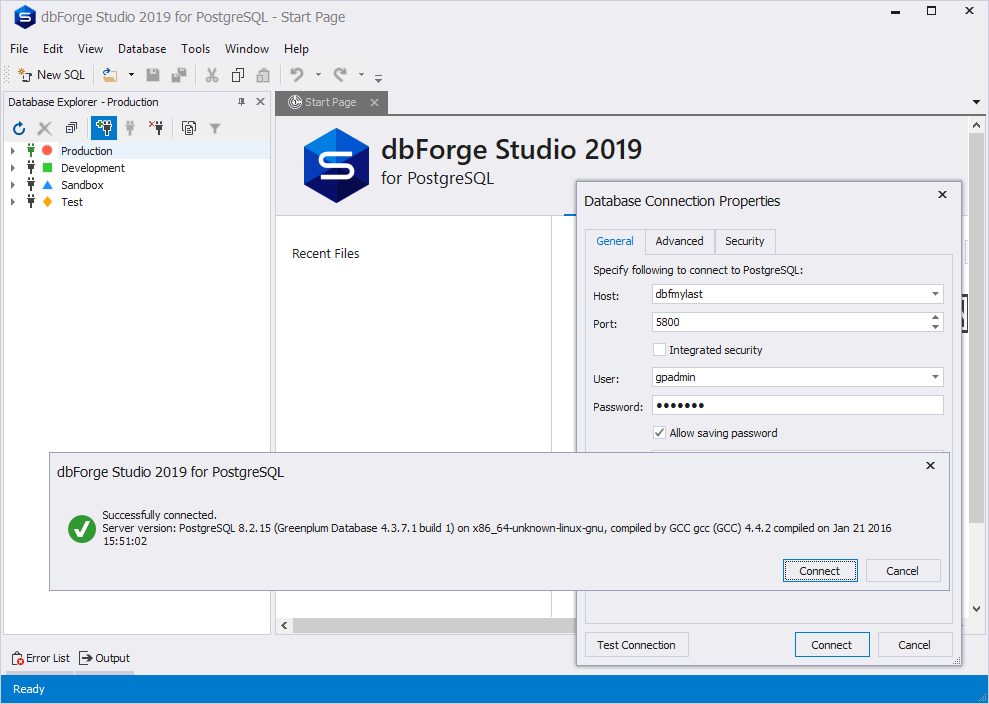Open the document tabs list dropdown arrow

[x=976, y=102]
